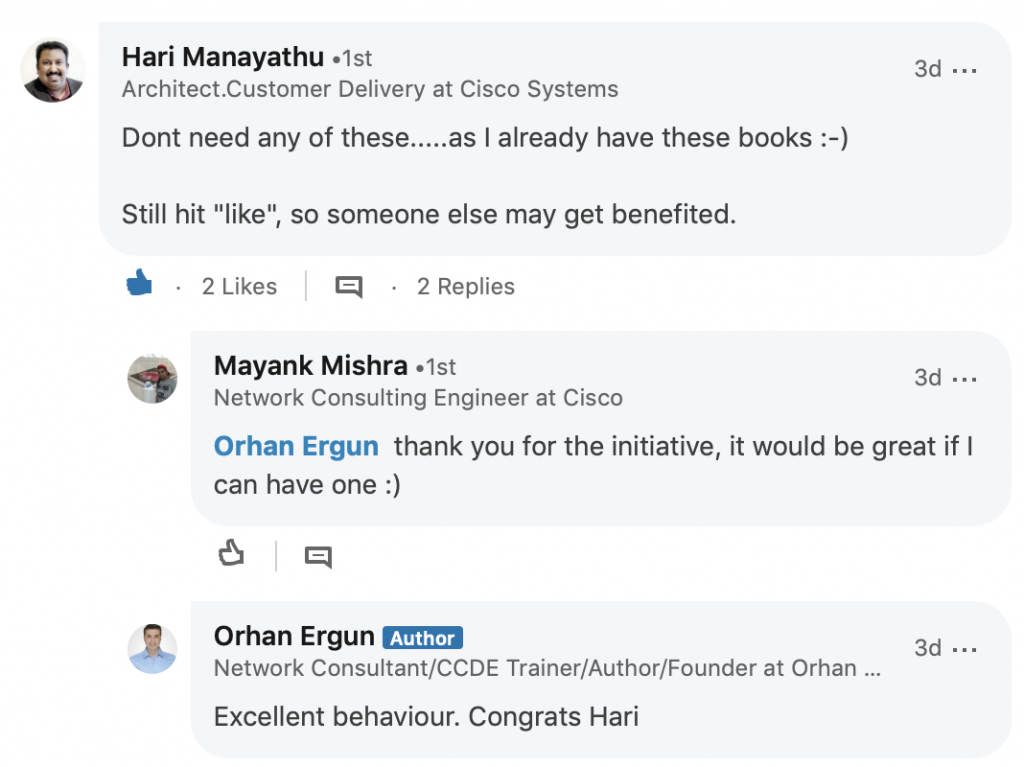Click the reply bubble icon under Mayank's comment
The width and height of the screenshot is (1024, 767).
318,557
